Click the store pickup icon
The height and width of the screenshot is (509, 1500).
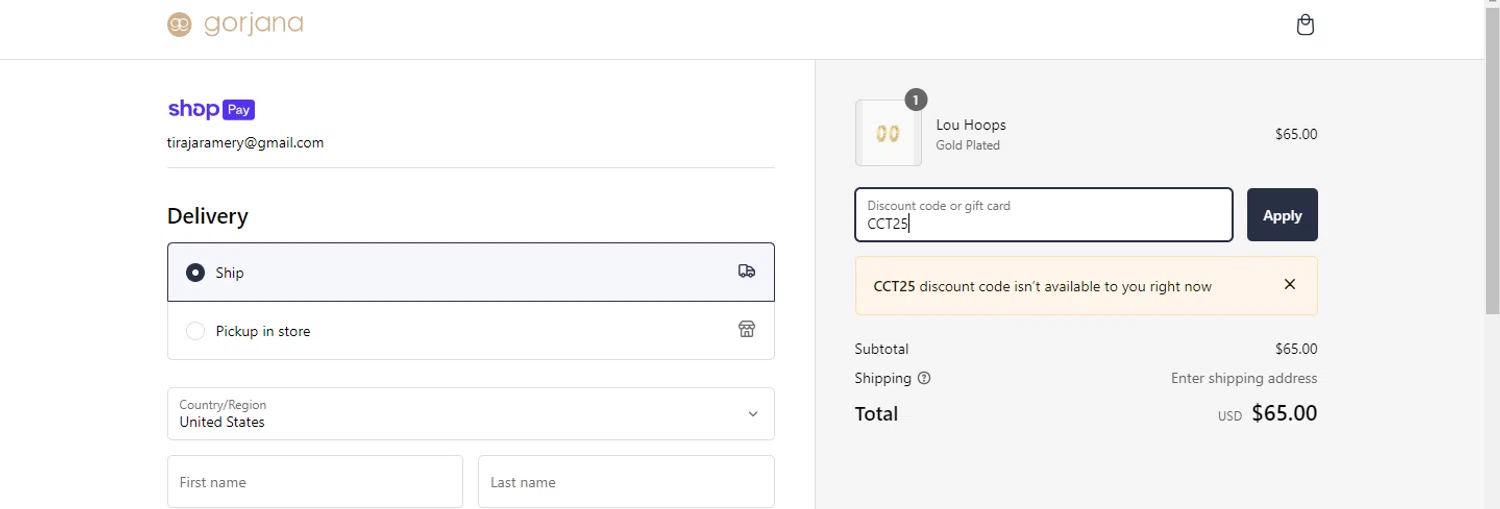pos(747,330)
